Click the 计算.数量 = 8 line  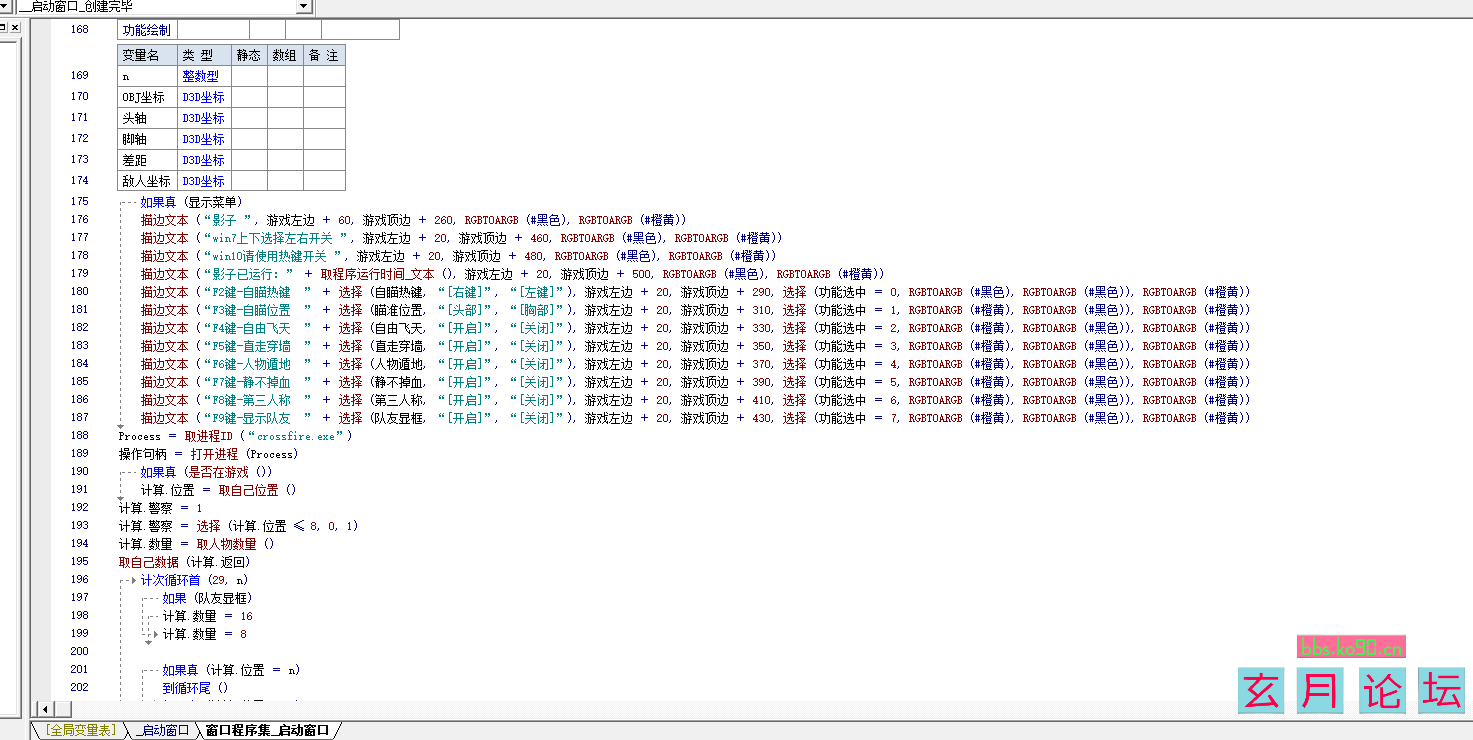[205, 634]
